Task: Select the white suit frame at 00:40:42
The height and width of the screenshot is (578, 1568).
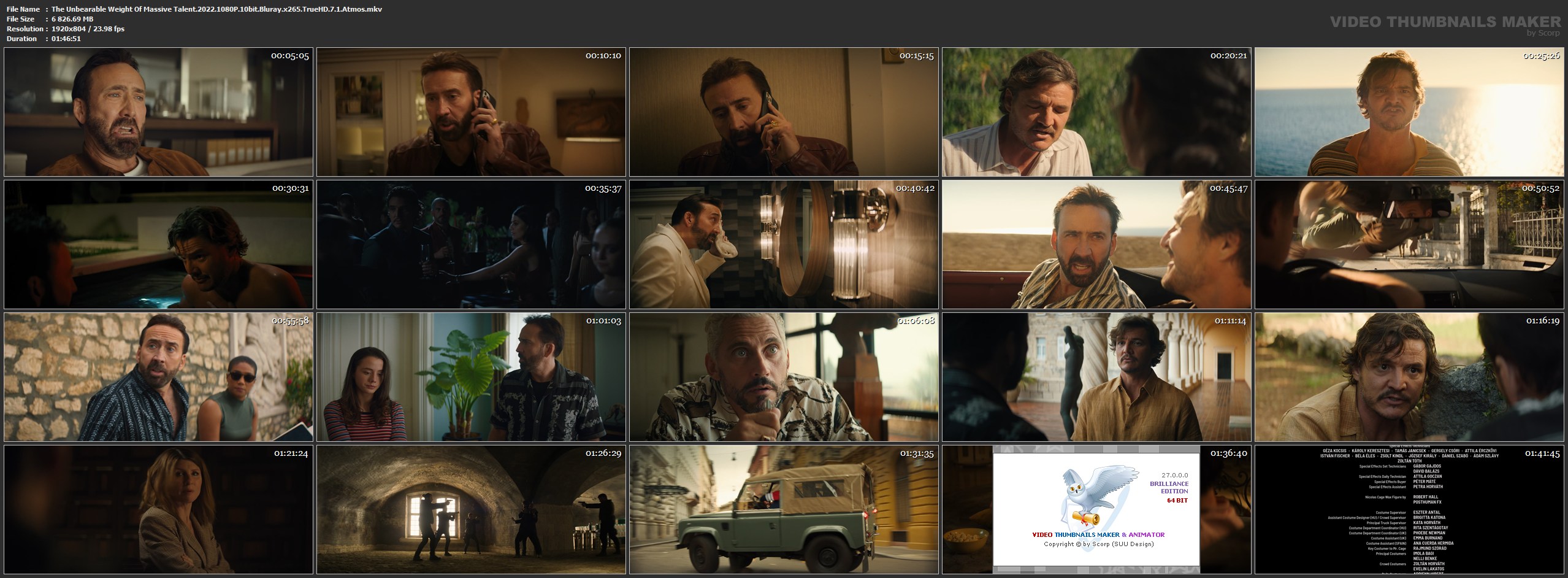Action: click(784, 244)
